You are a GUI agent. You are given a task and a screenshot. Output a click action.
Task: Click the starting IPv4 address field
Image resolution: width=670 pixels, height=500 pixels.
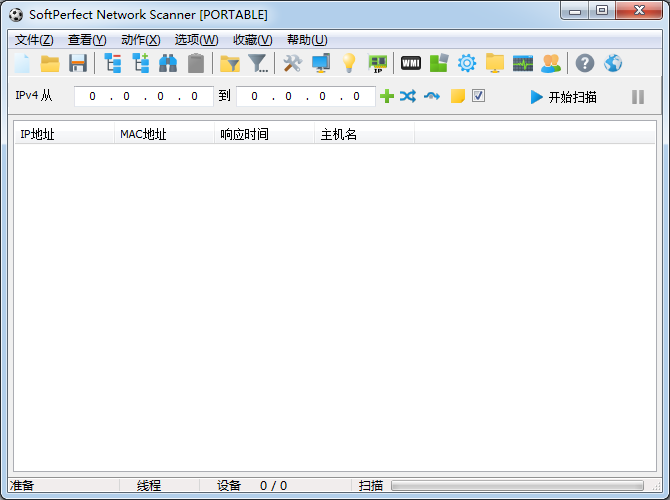(143, 97)
